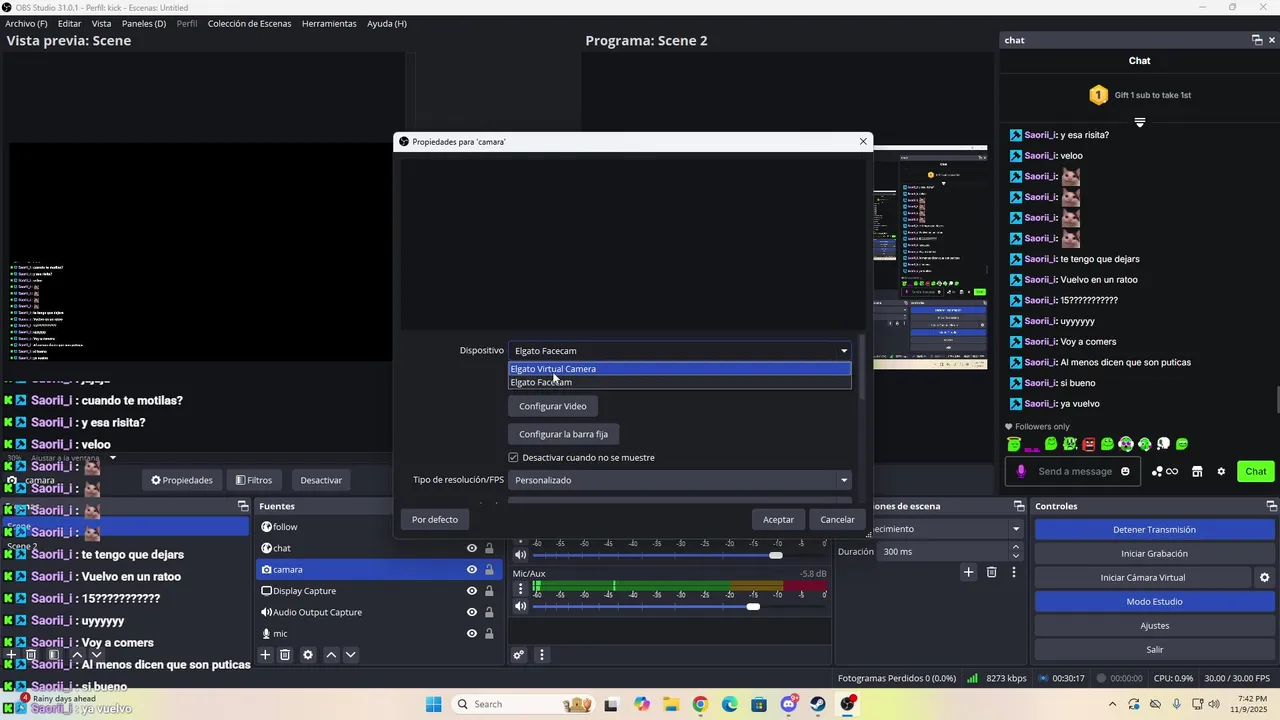Click the Configurar Video button

click(x=553, y=406)
